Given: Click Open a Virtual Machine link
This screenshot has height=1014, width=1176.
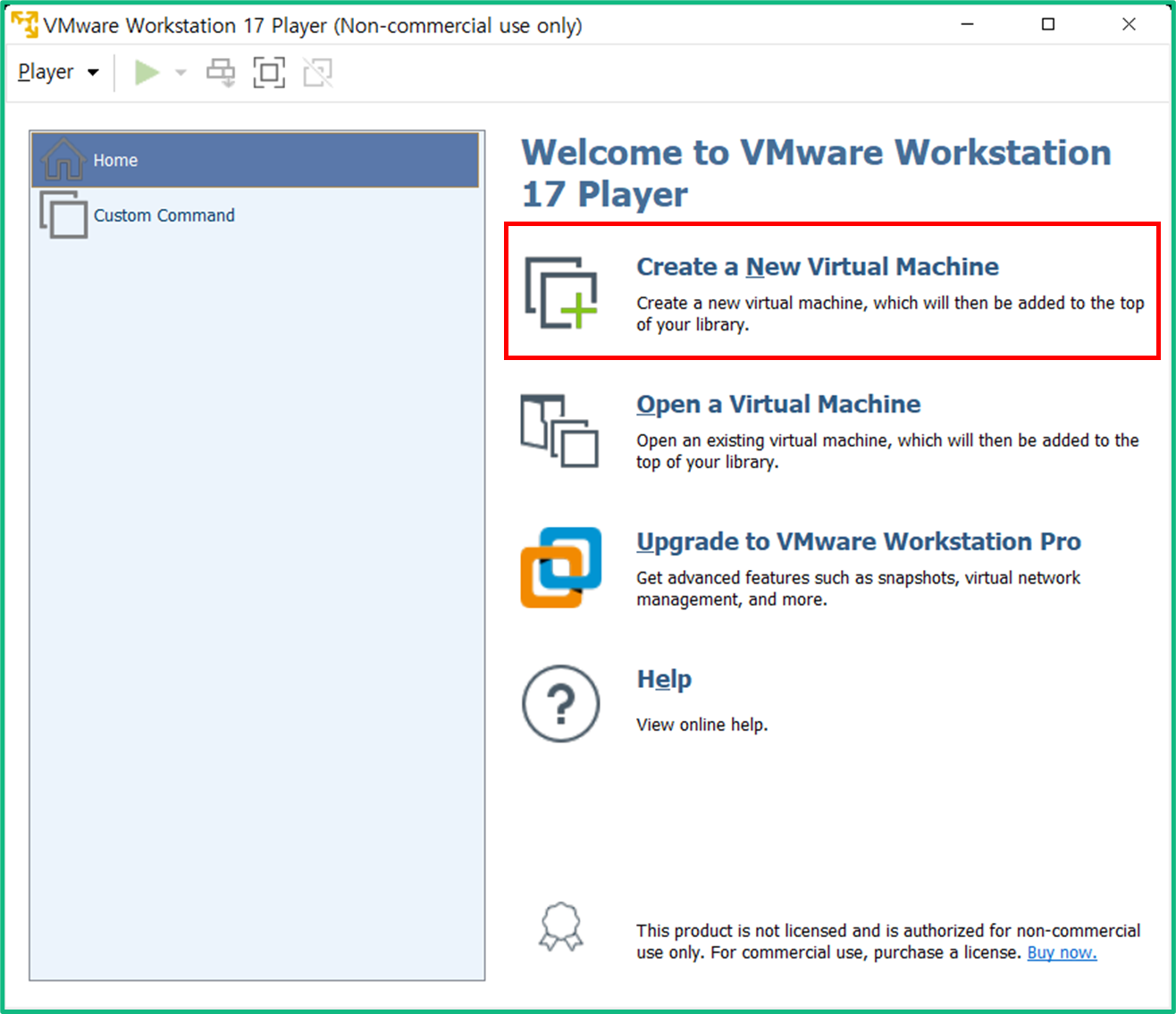Looking at the screenshot, I should pos(778,404).
